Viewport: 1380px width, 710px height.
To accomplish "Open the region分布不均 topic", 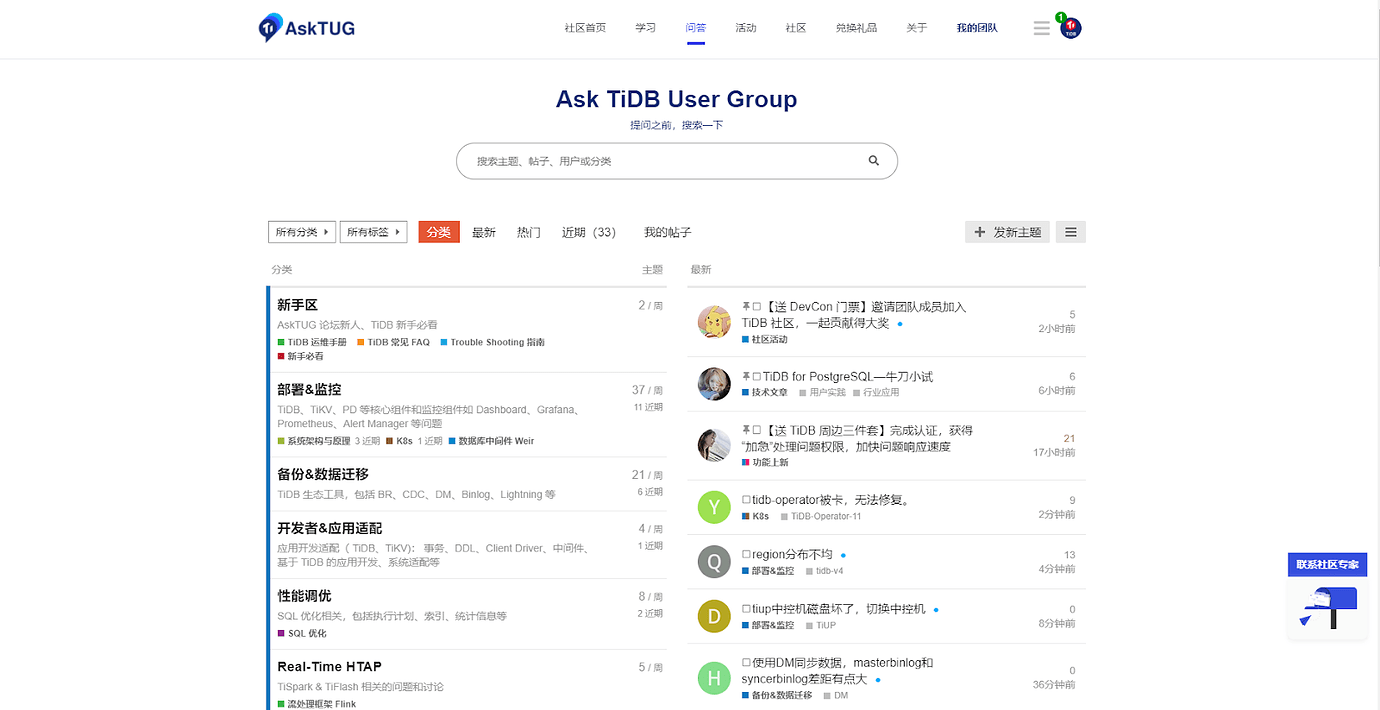I will click(792, 554).
